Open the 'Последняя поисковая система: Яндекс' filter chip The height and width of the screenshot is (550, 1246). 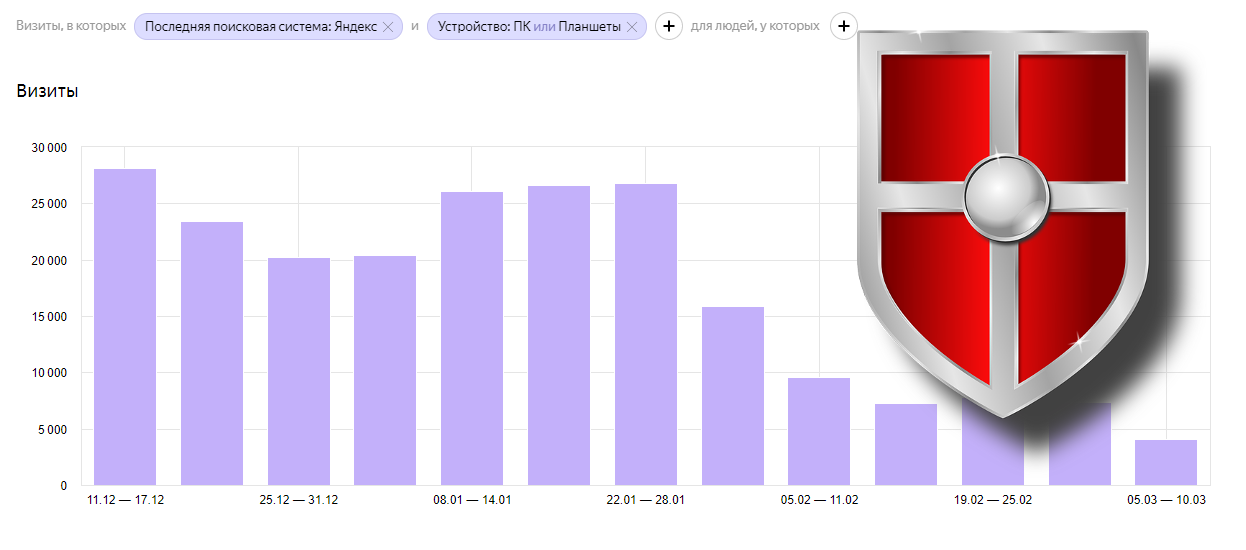pos(260,27)
